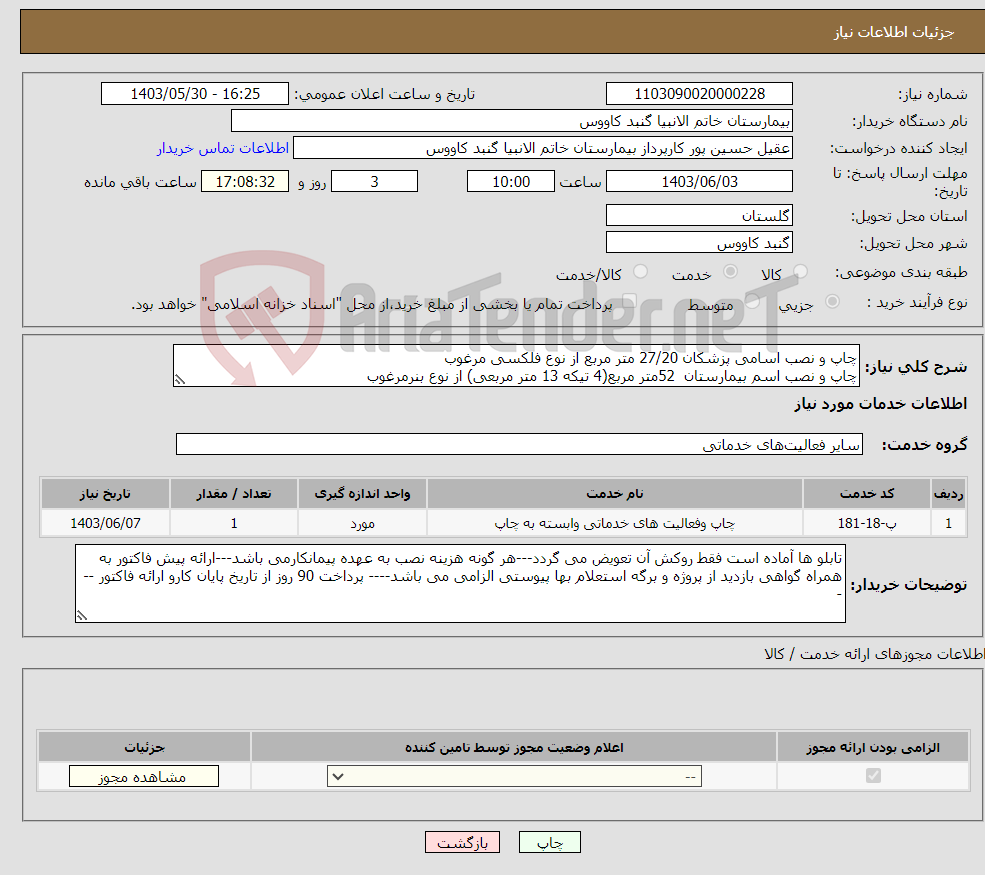Grab the resize handle of buyer notes
The width and height of the screenshot is (985, 875).
pos(82,616)
